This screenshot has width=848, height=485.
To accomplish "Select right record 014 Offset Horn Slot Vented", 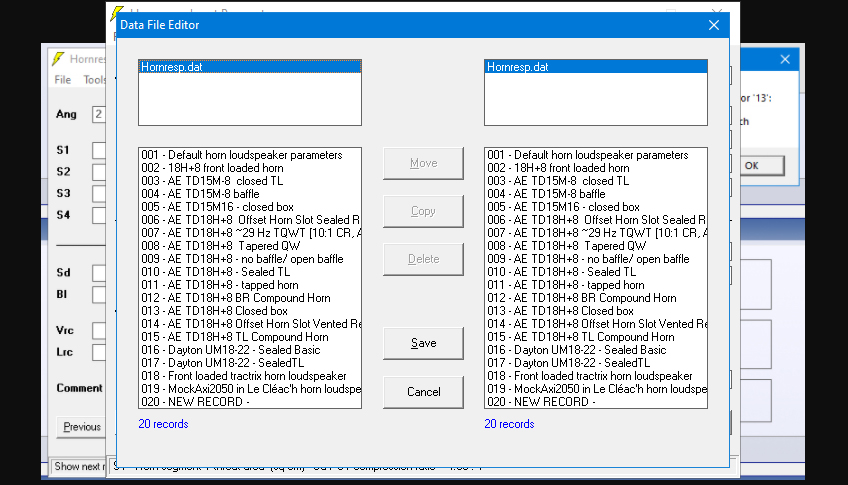I will [x=595, y=324].
